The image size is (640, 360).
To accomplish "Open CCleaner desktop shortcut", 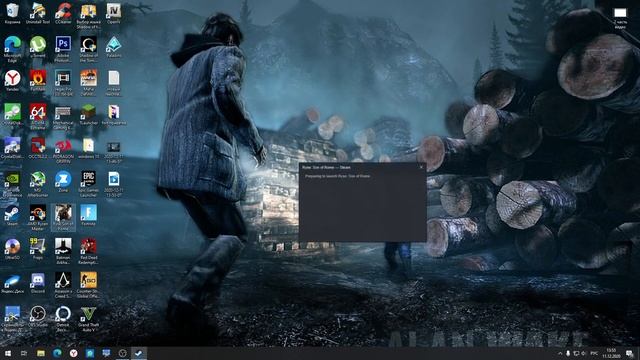I will 63,13.
